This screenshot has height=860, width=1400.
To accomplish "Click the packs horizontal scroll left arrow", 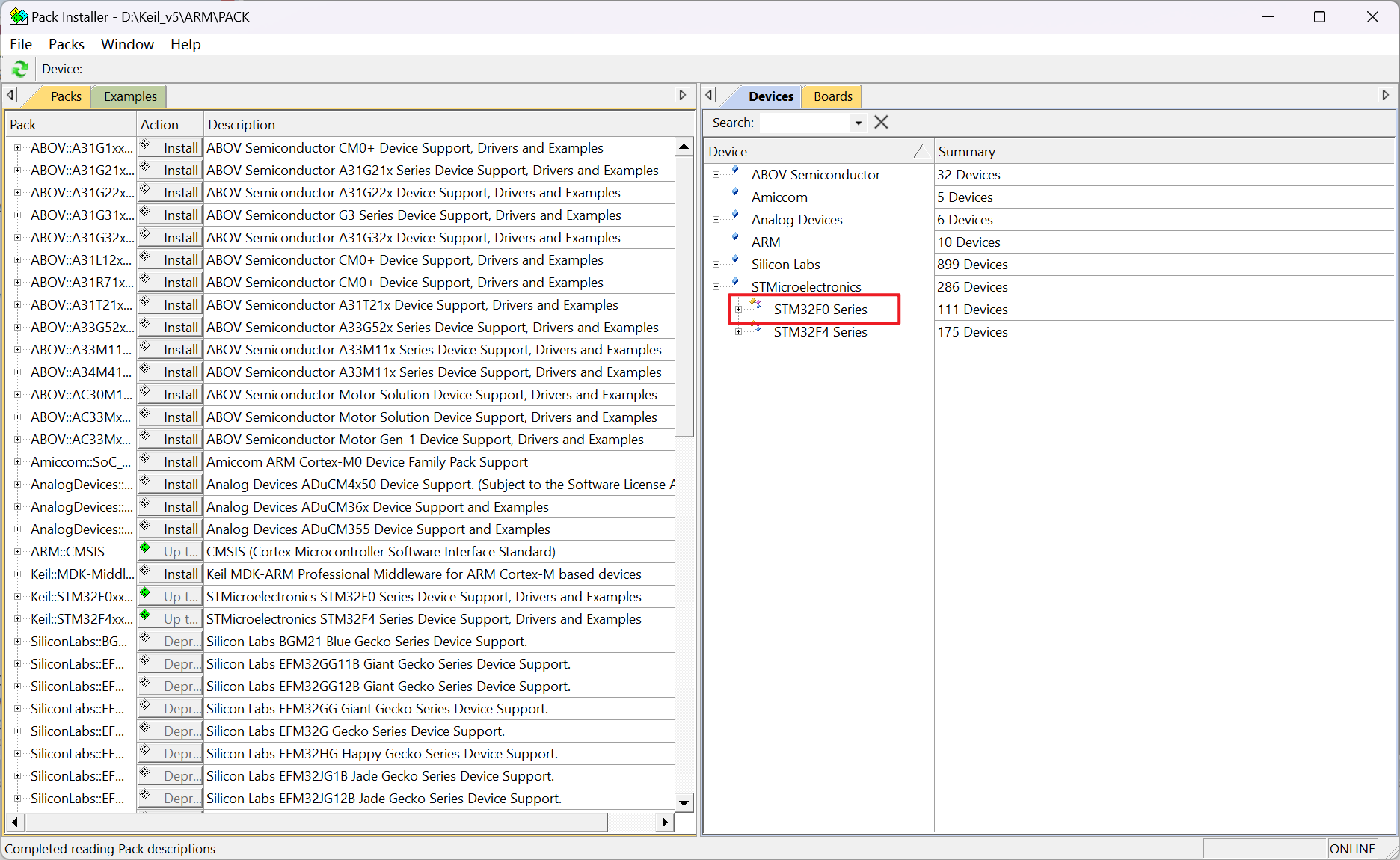I will (x=16, y=822).
